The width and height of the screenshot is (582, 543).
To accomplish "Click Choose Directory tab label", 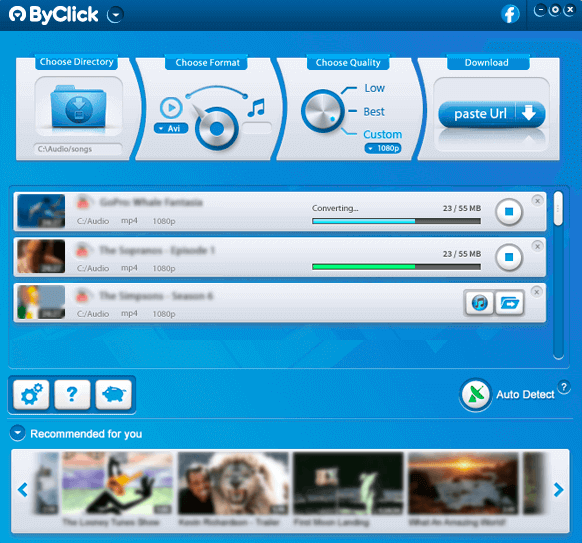I will click(x=76, y=62).
